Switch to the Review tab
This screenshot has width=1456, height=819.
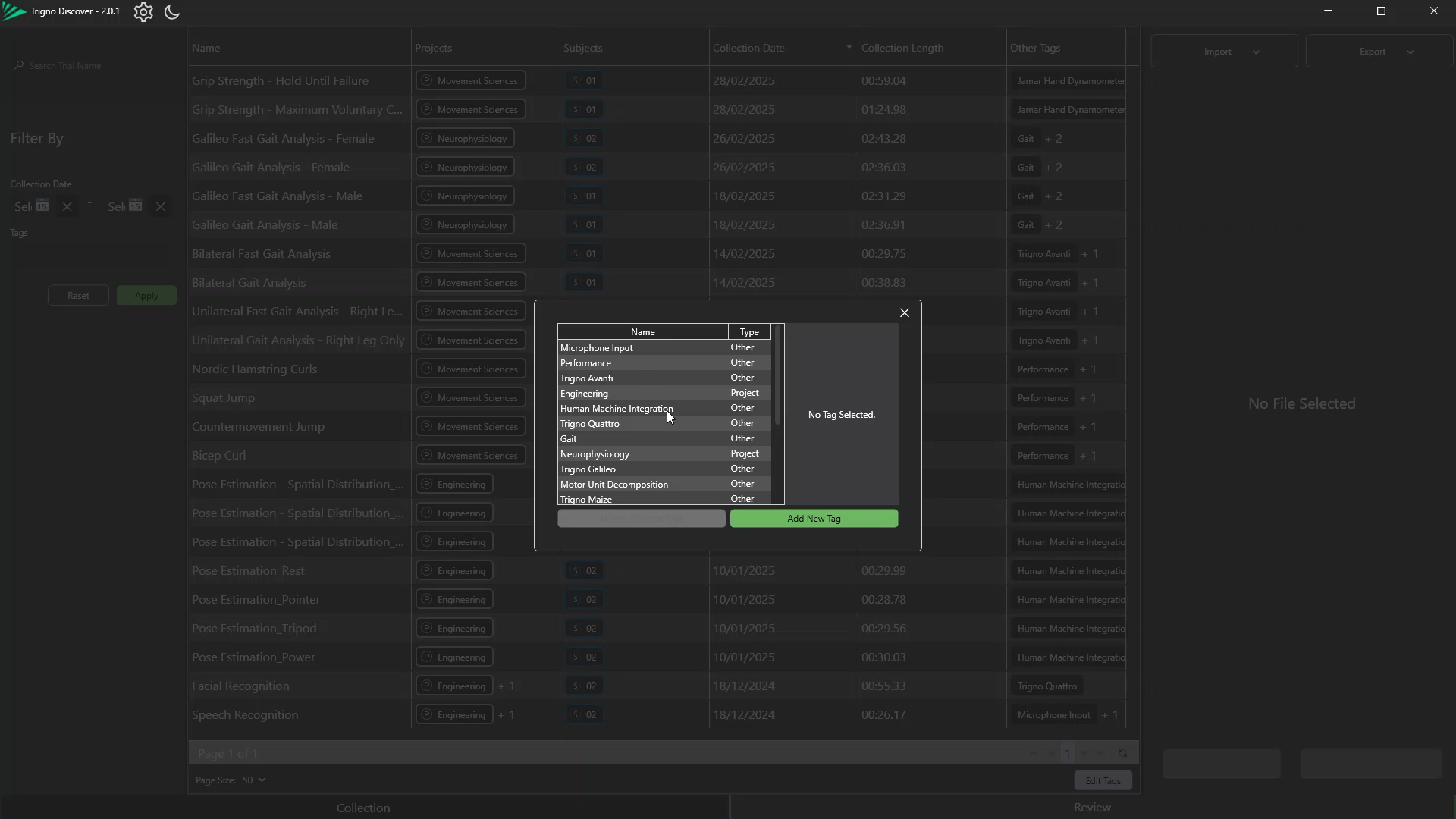[x=1092, y=808]
